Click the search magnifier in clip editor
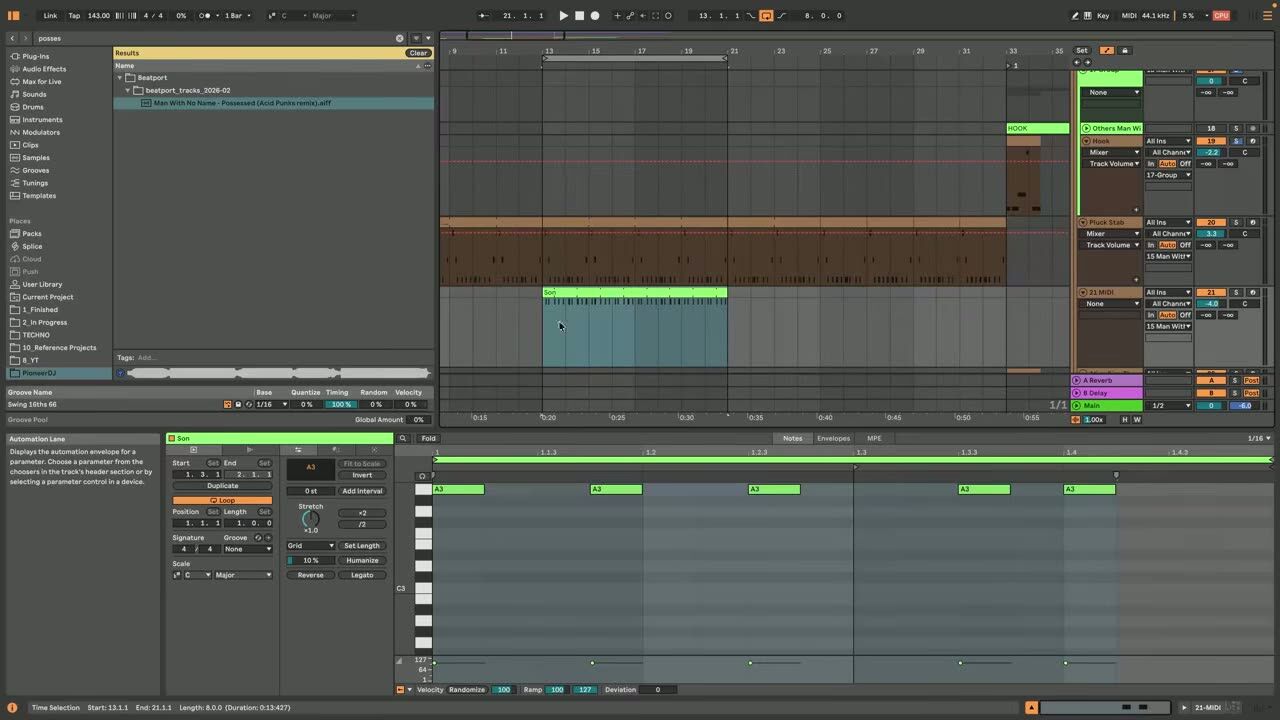The width and height of the screenshot is (1280, 720). 403,438
